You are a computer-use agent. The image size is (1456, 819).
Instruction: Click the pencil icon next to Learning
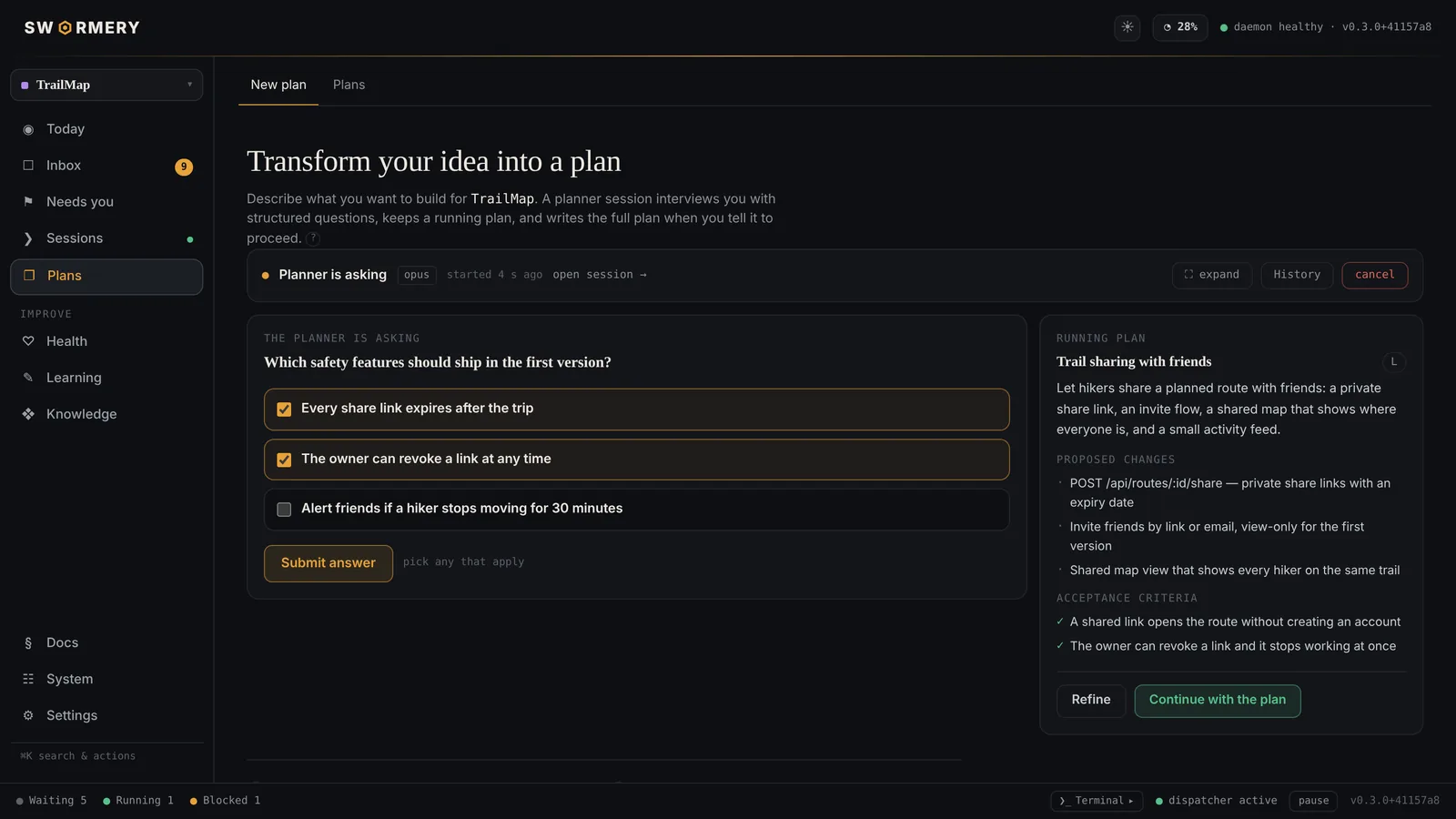tap(28, 377)
